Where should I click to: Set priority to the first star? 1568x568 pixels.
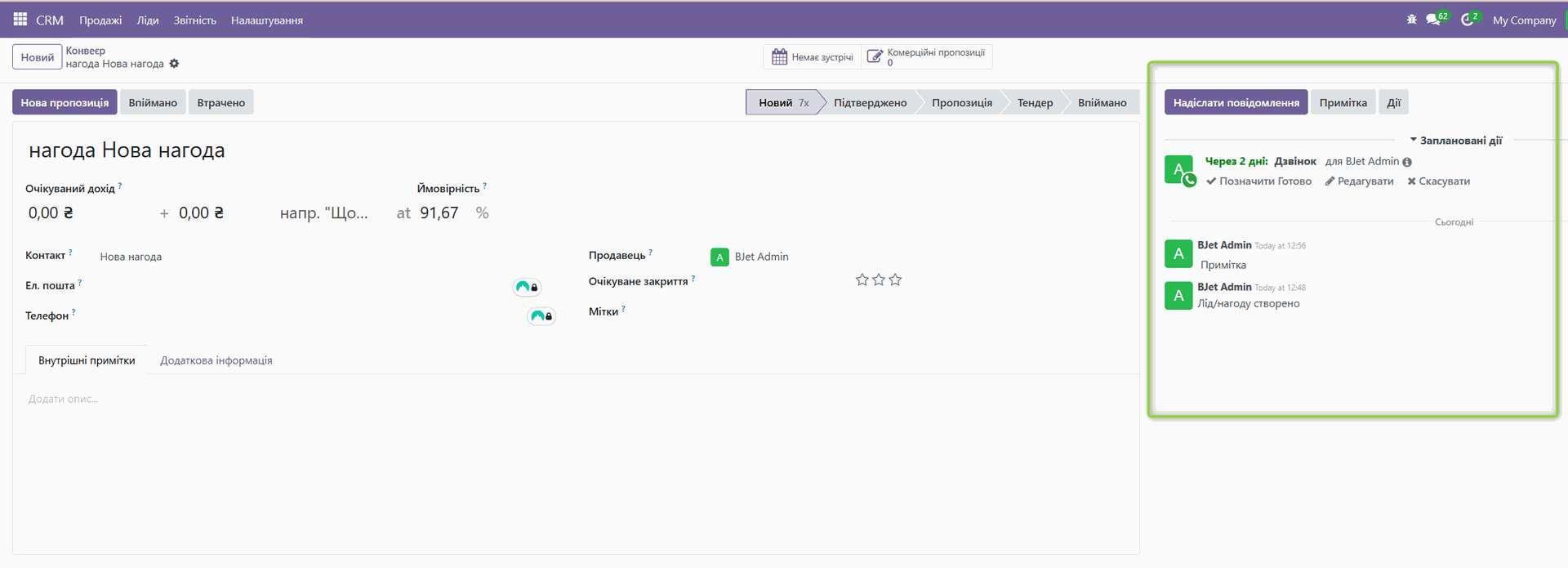click(x=862, y=280)
